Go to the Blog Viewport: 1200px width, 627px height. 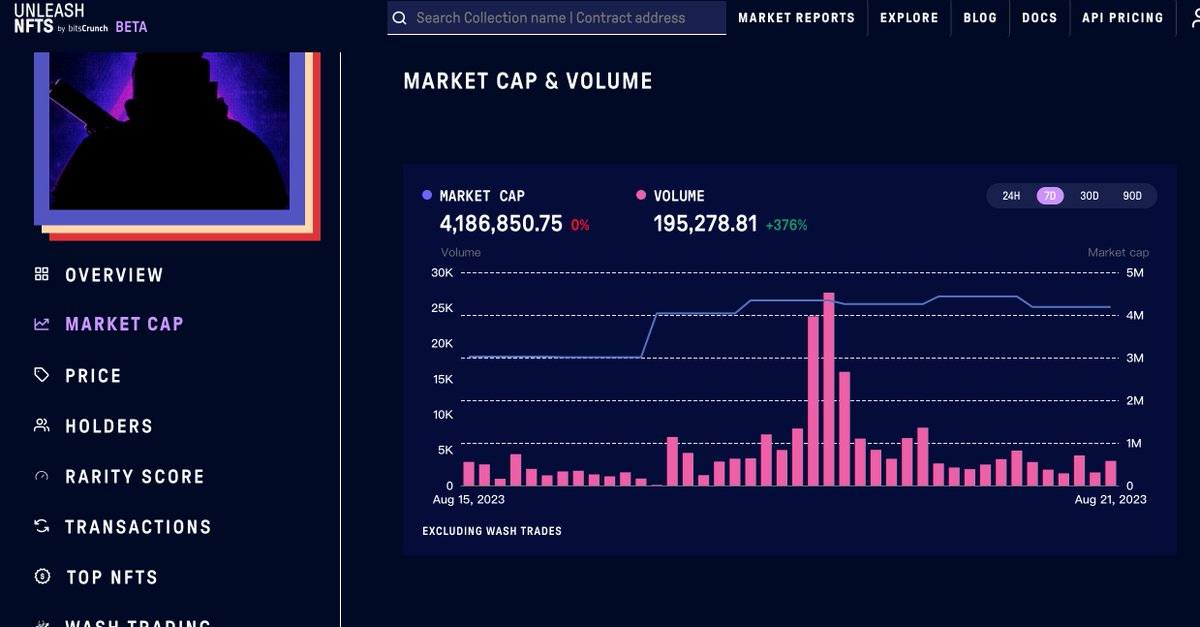tap(980, 18)
